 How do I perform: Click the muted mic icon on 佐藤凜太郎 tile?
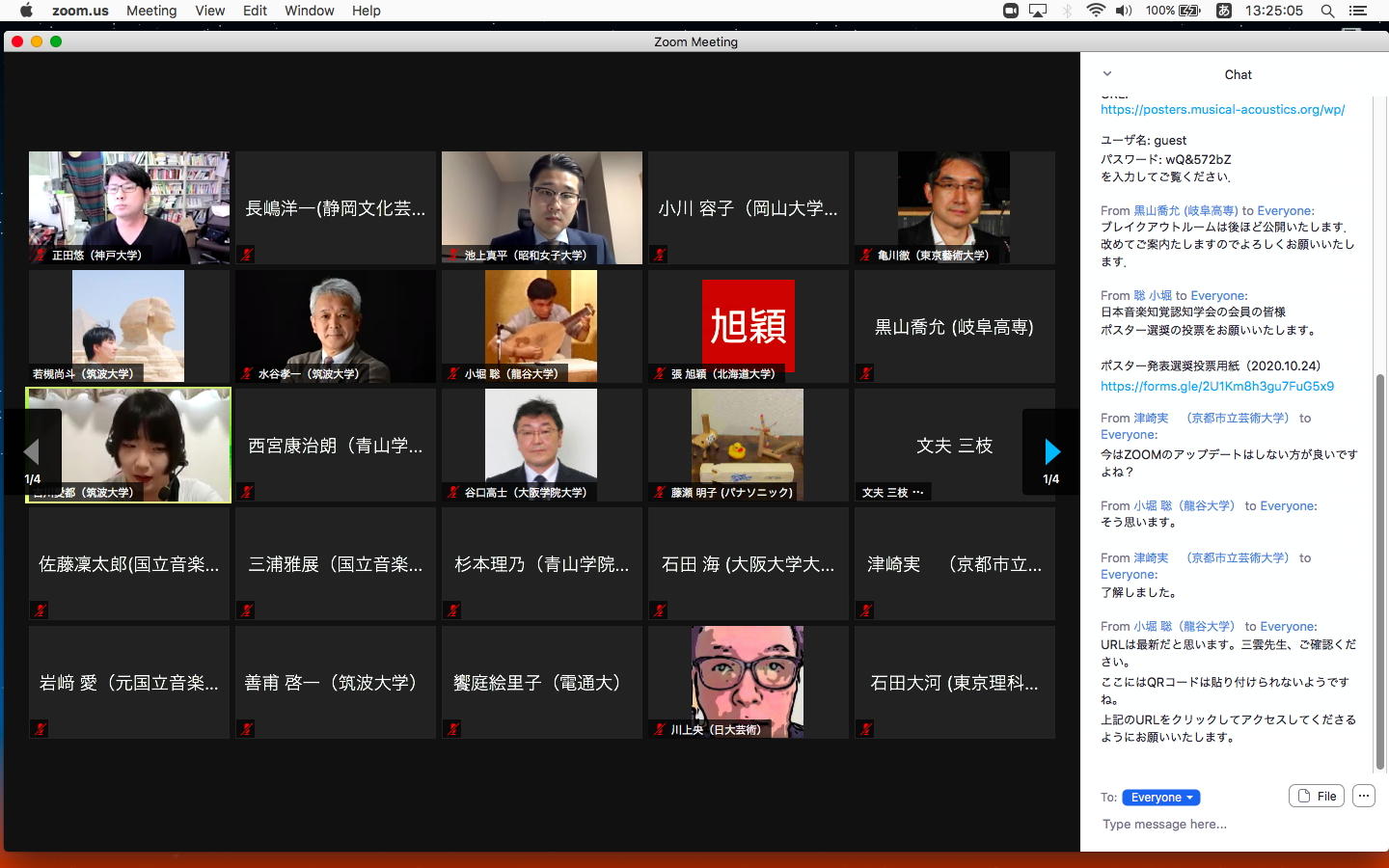40,610
